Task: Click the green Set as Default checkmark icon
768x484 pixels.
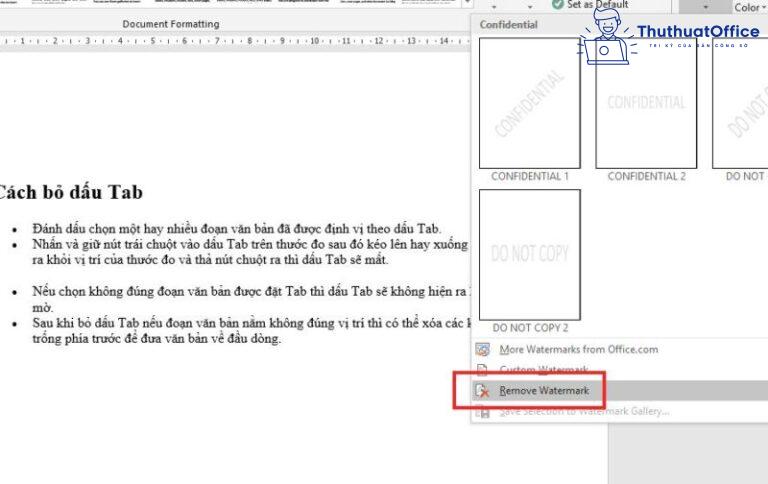Action: coord(557,5)
